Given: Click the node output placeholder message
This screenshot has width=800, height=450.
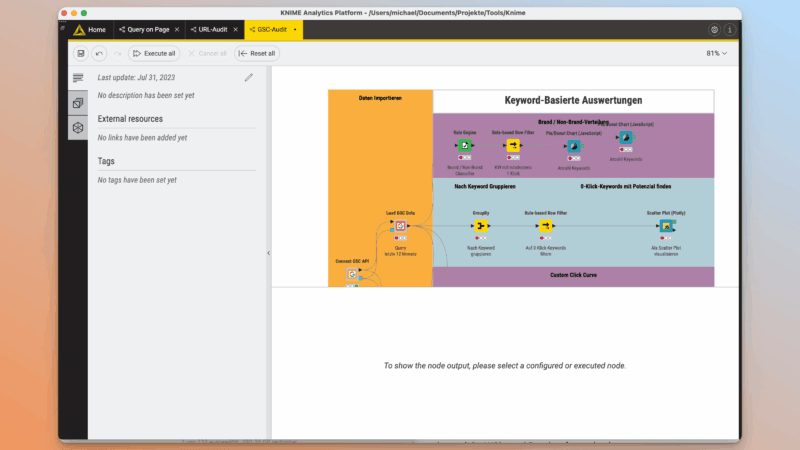Looking at the screenshot, I should pyautogui.click(x=505, y=366).
